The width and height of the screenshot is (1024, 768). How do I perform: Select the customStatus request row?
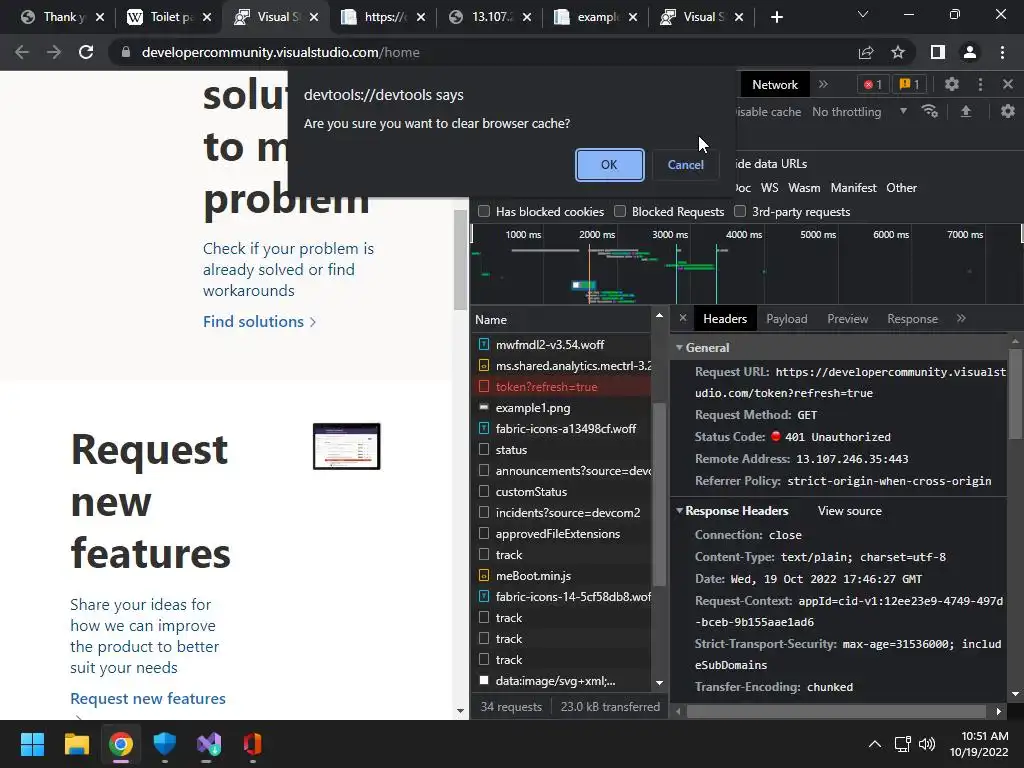point(562,491)
